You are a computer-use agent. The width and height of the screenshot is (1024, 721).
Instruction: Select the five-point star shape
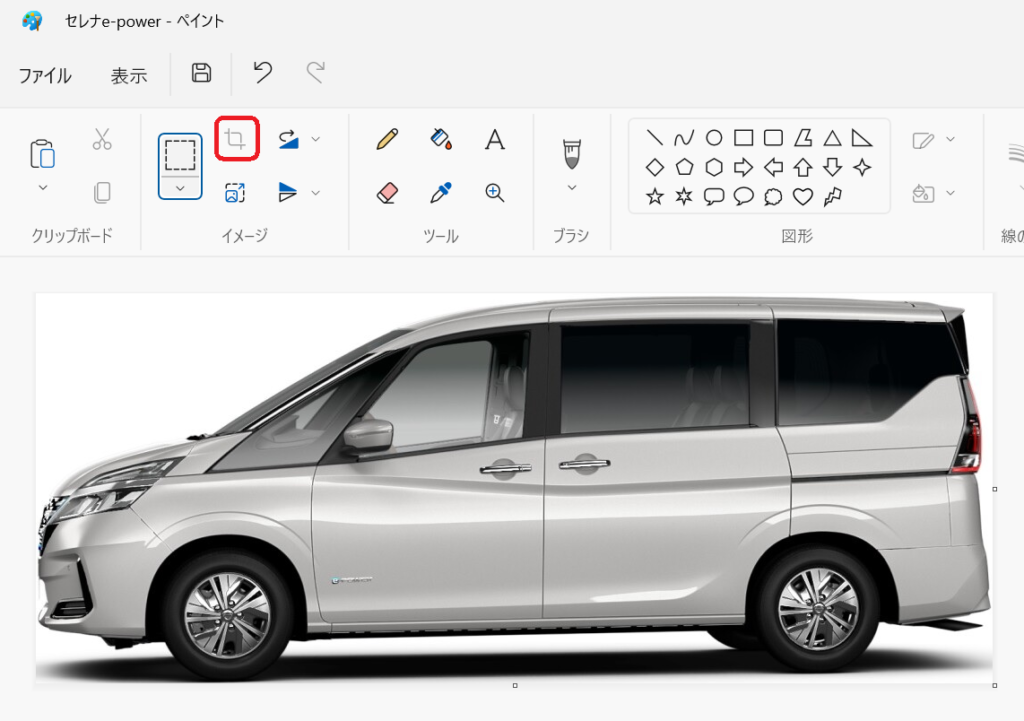coord(654,196)
